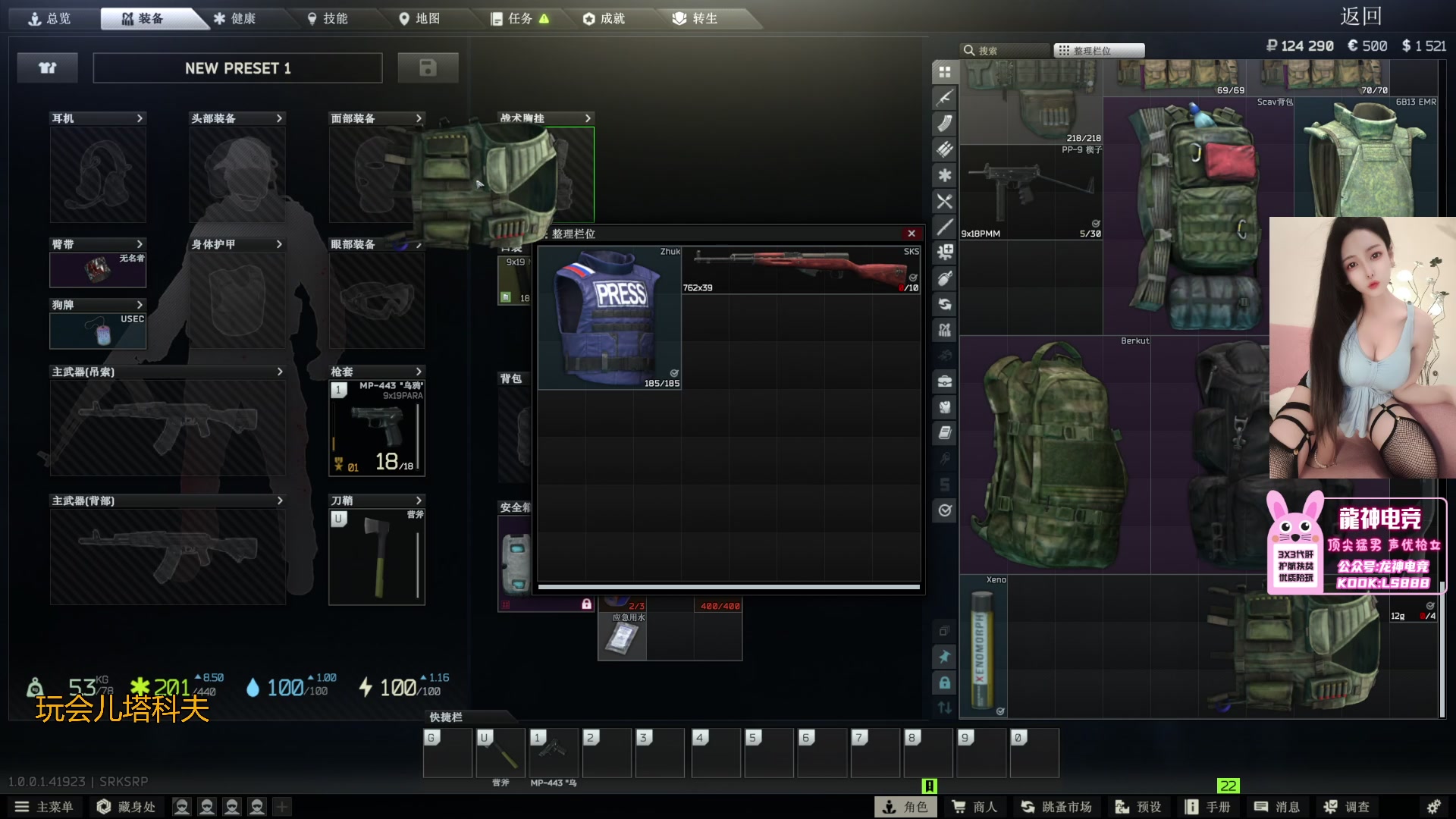Filter stash by grenades icon
1456x819 pixels.
click(944, 278)
